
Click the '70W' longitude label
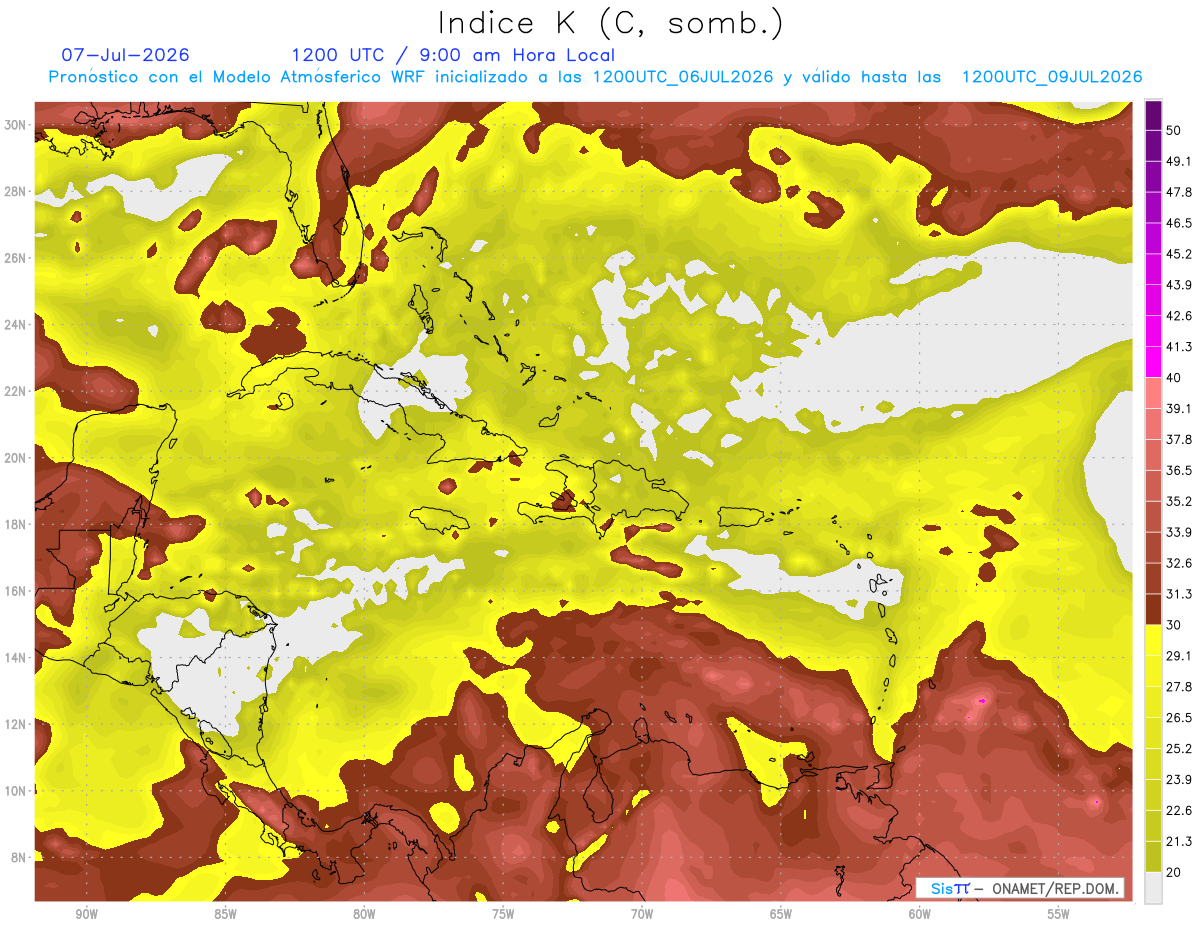pyautogui.click(x=642, y=915)
